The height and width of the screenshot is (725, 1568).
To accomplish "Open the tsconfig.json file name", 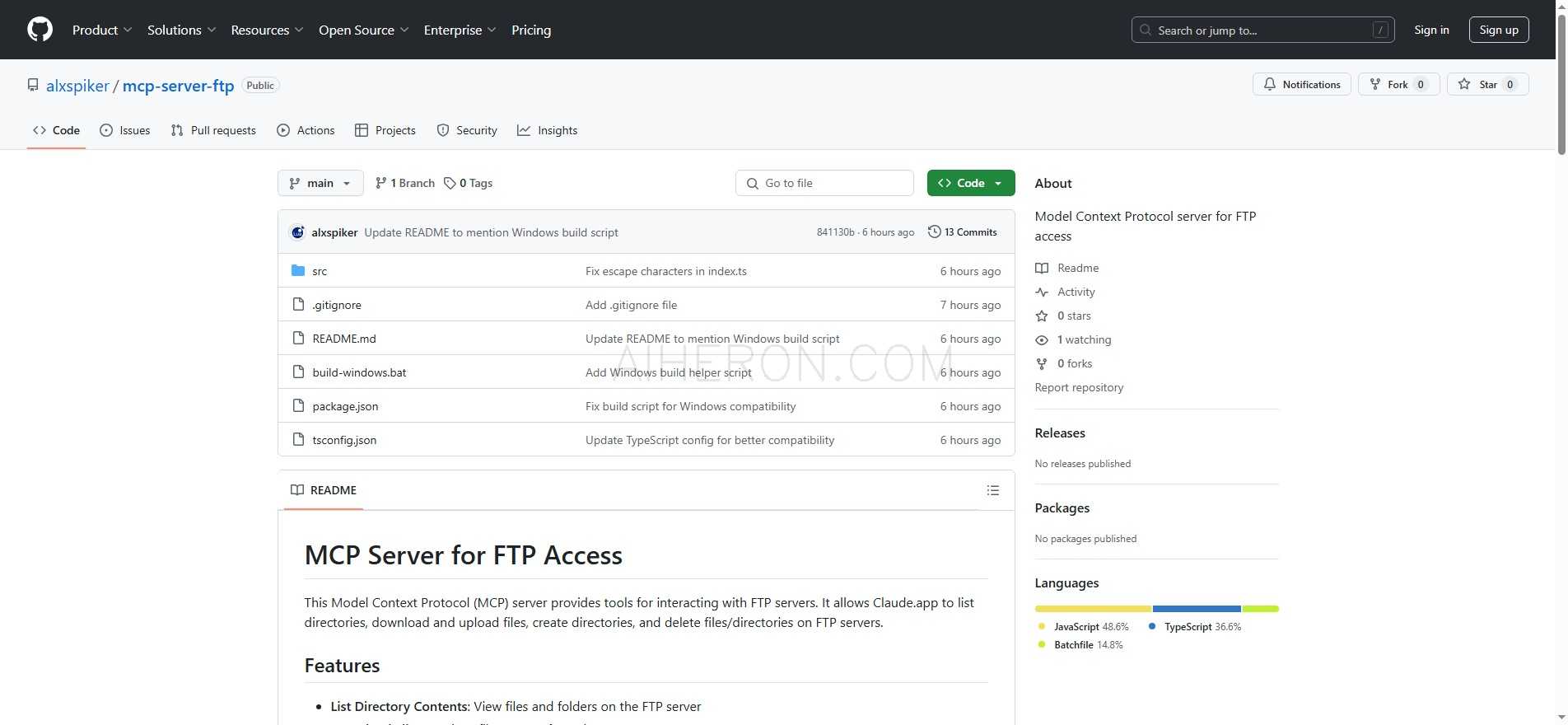I will [x=344, y=440].
